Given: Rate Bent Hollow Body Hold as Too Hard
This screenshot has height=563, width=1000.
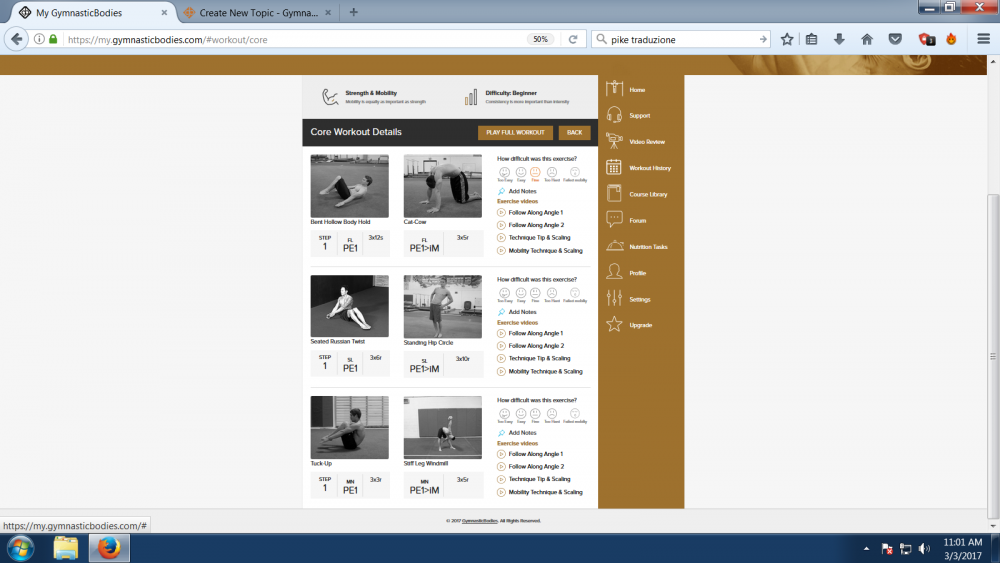Looking at the screenshot, I should click(552, 172).
